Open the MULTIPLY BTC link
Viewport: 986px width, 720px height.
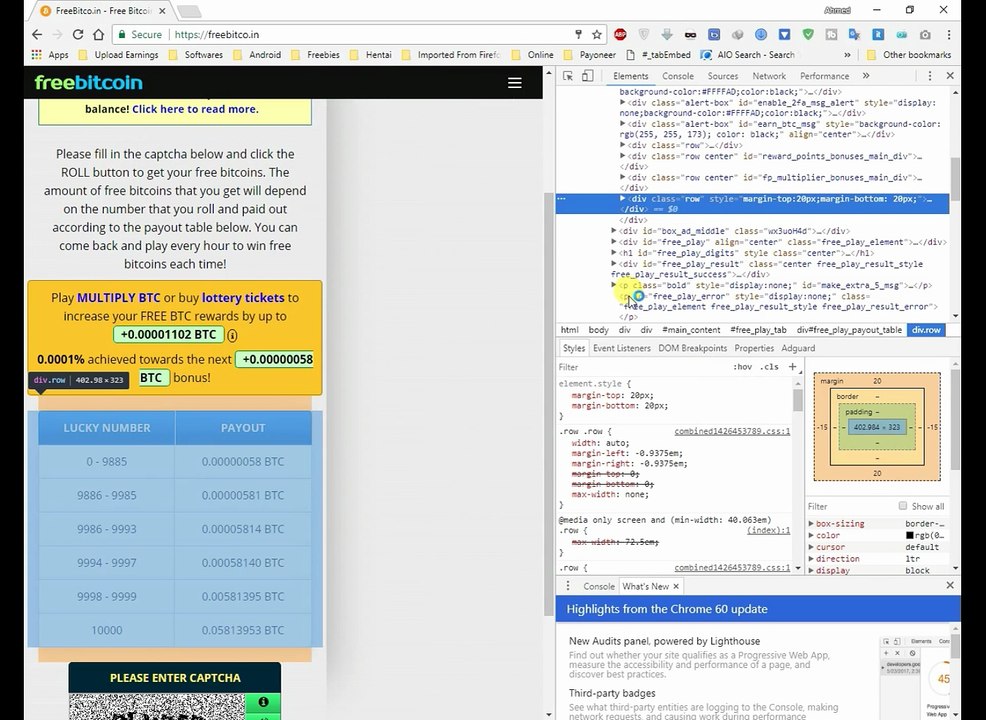119,297
